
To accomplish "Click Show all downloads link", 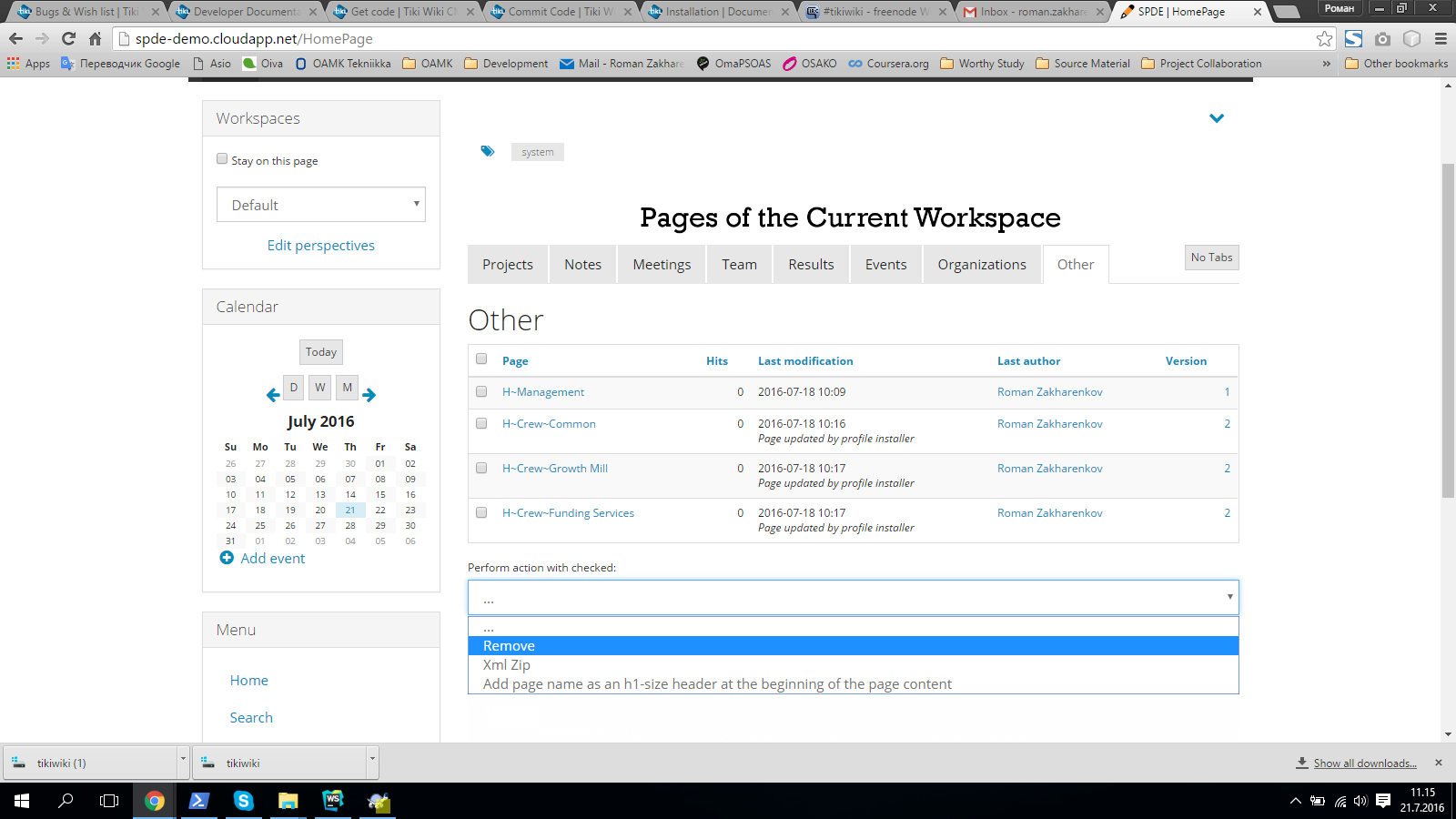I will point(1365,763).
